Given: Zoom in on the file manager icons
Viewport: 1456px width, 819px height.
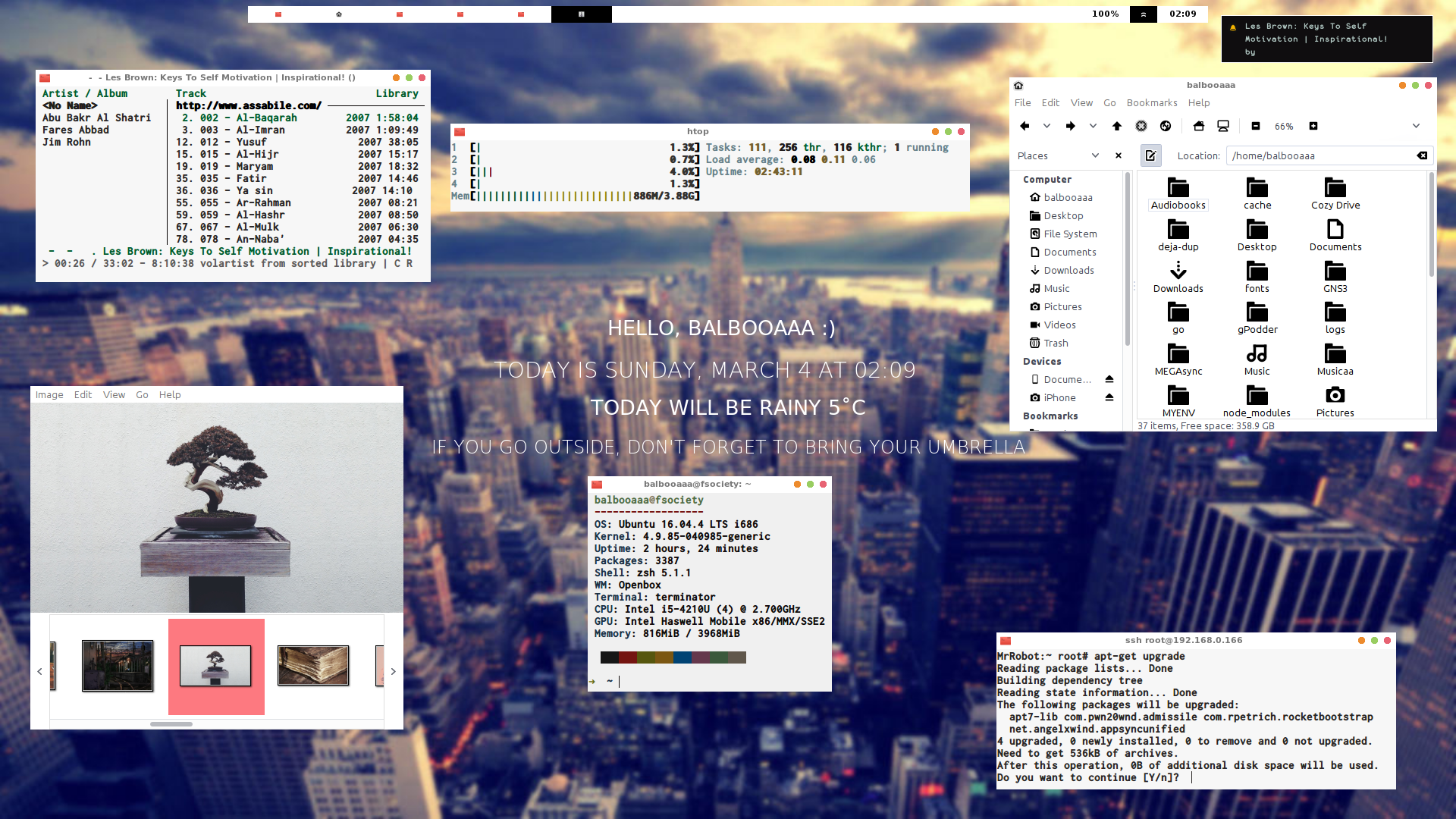Looking at the screenshot, I should [1313, 126].
